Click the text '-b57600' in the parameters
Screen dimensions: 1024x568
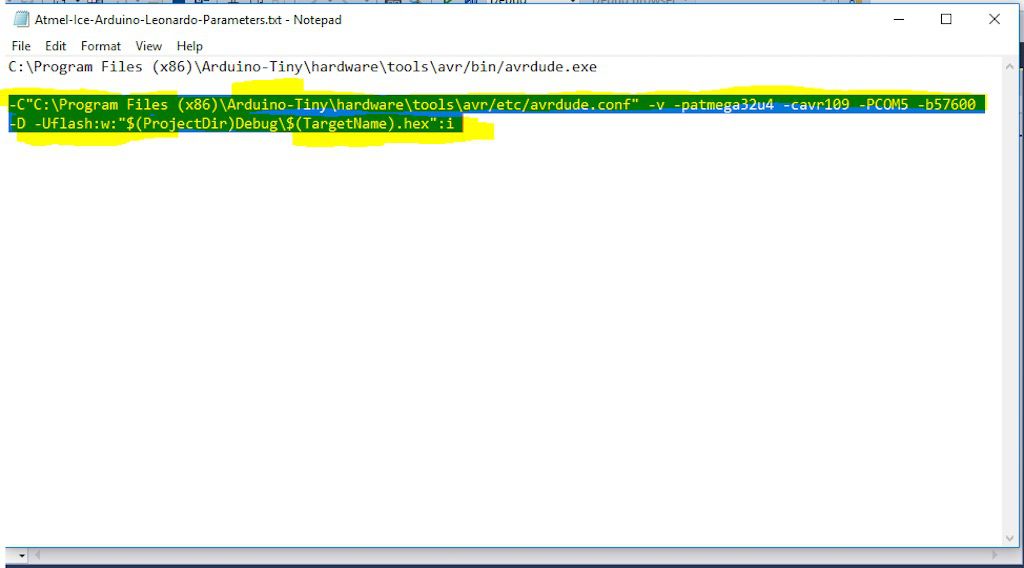click(946, 104)
